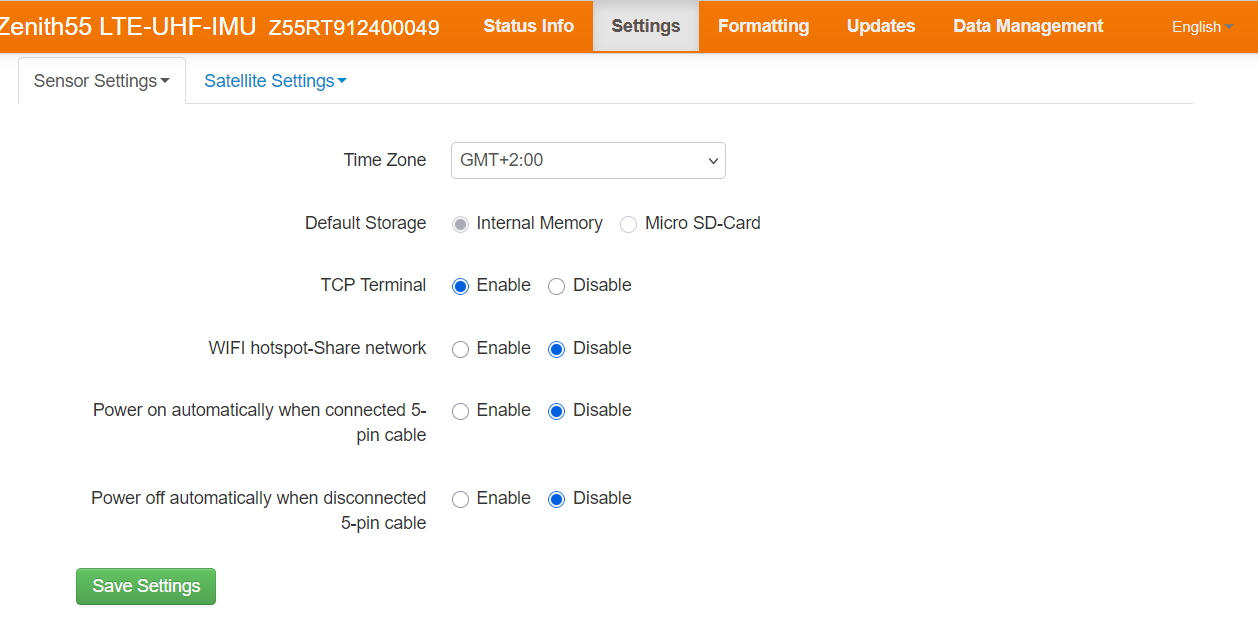This screenshot has width=1258, height=623.
Task: Switch to the Formatting tab
Action: (763, 26)
